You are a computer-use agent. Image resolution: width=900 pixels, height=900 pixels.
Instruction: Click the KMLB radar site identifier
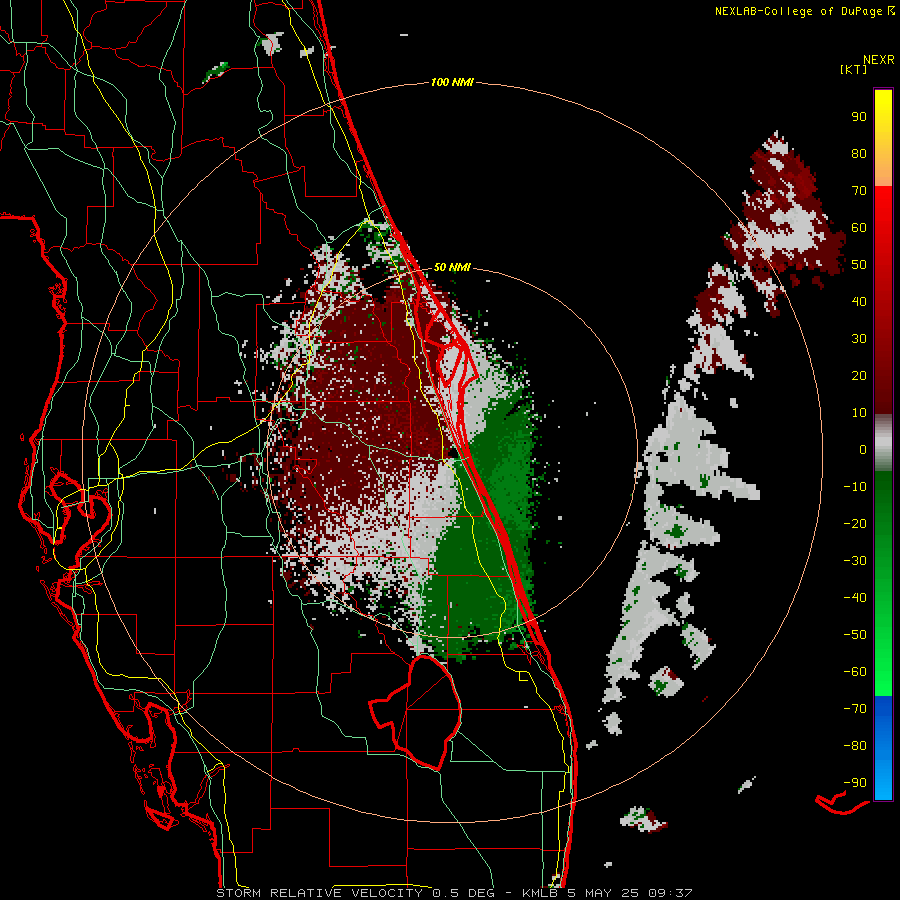(540, 893)
